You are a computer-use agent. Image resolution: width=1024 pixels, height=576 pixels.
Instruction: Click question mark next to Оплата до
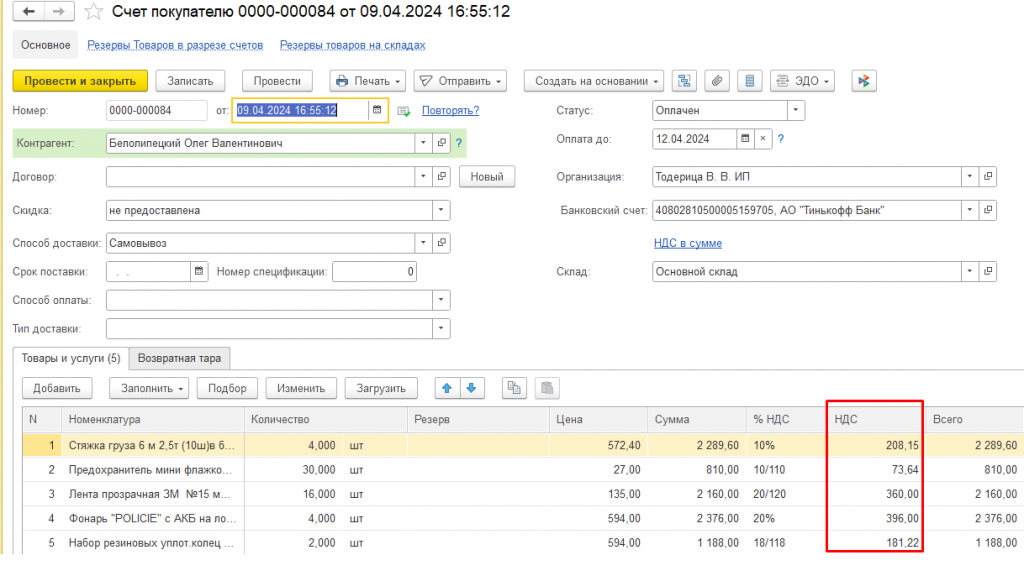[780, 139]
